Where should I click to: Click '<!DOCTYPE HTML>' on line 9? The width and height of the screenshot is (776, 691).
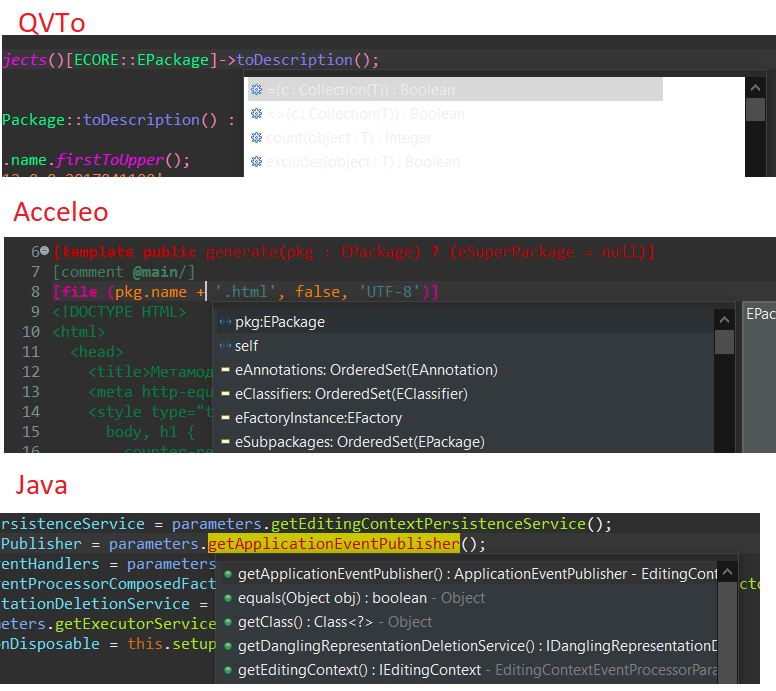[119, 312]
